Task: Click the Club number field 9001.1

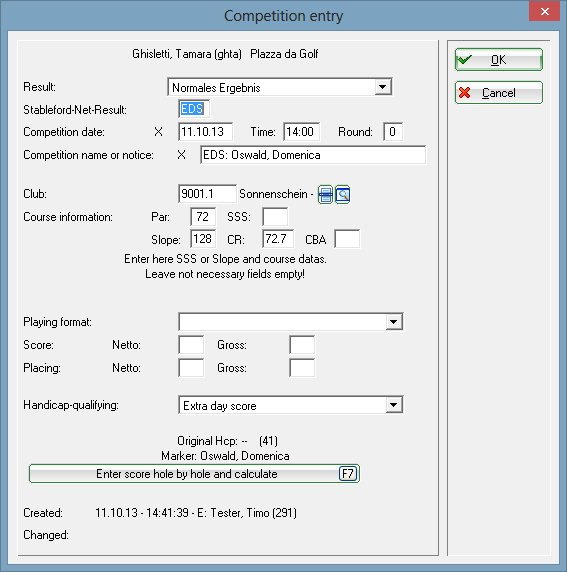Action: 207,194
